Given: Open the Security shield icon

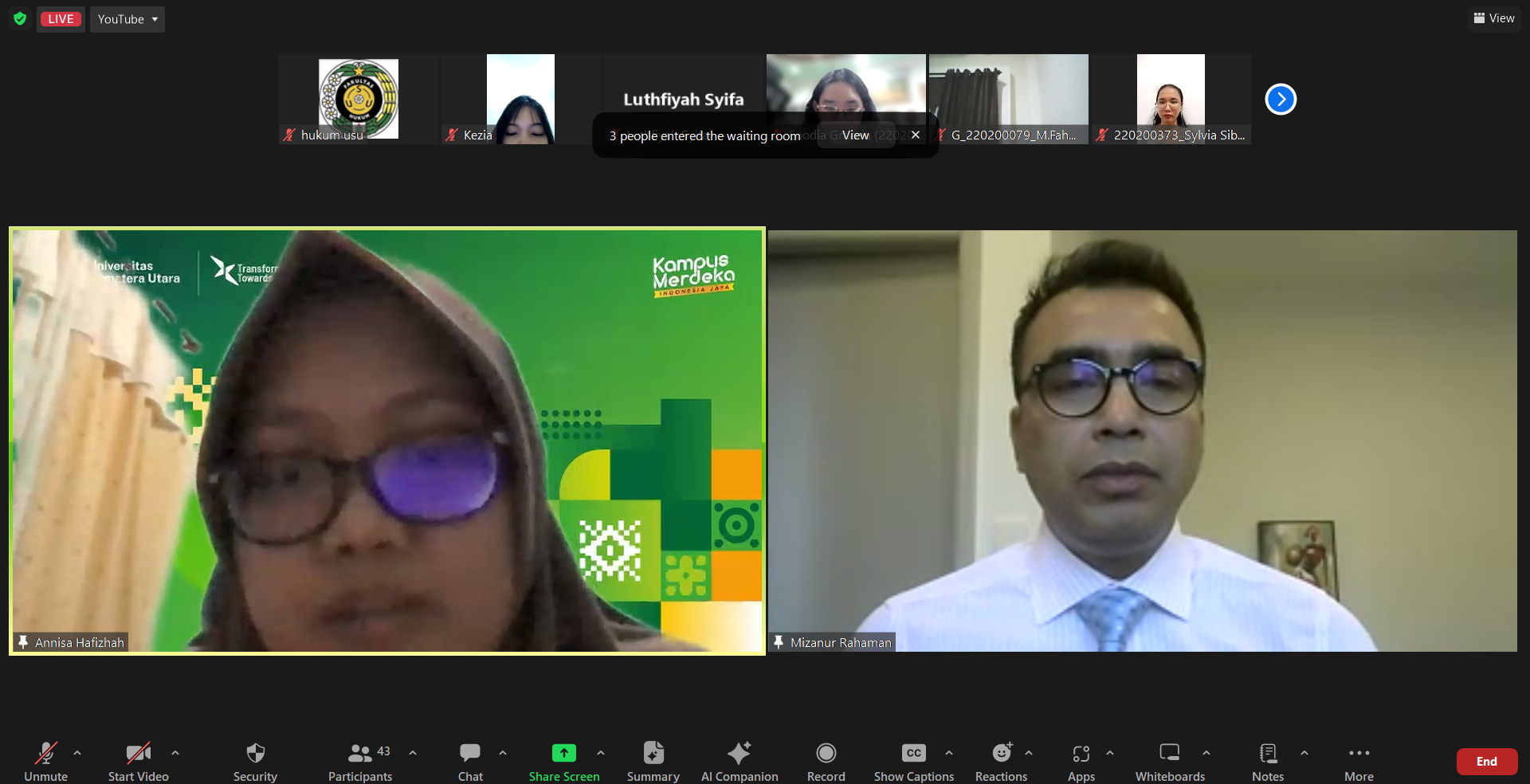Looking at the screenshot, I should pyautogui.click(x=255, y=753).
